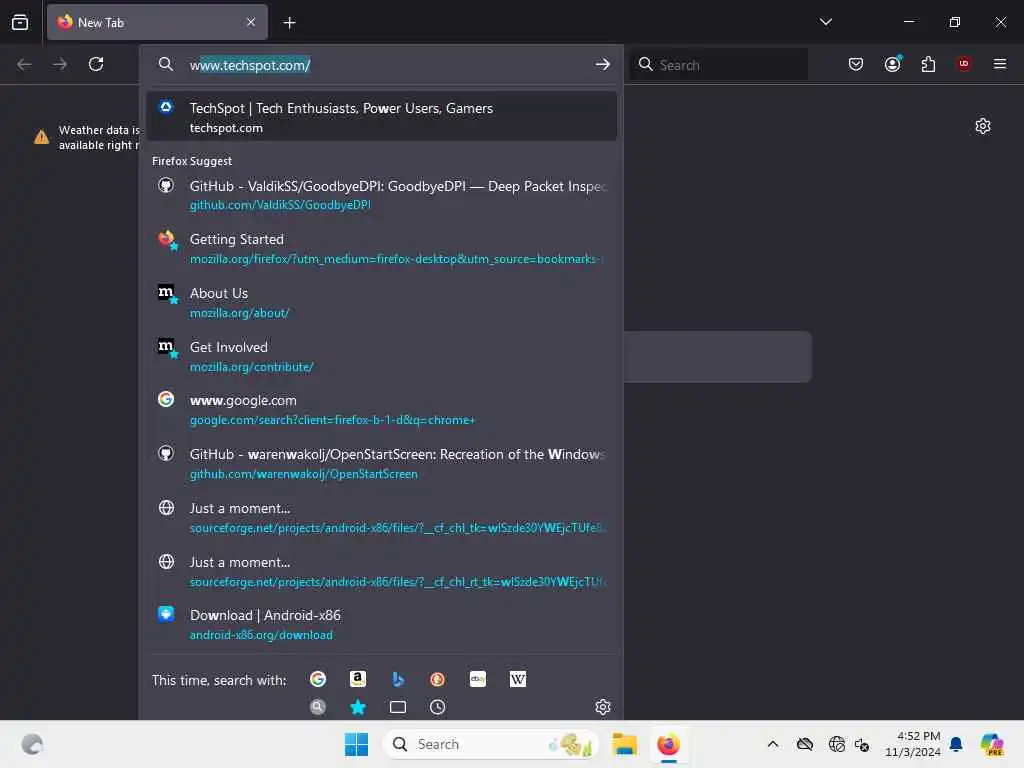The height and width of the screenshot is (768, 1024).
Task: Open the clock showing 4:52 PM
Action: (x=912, y=744)
